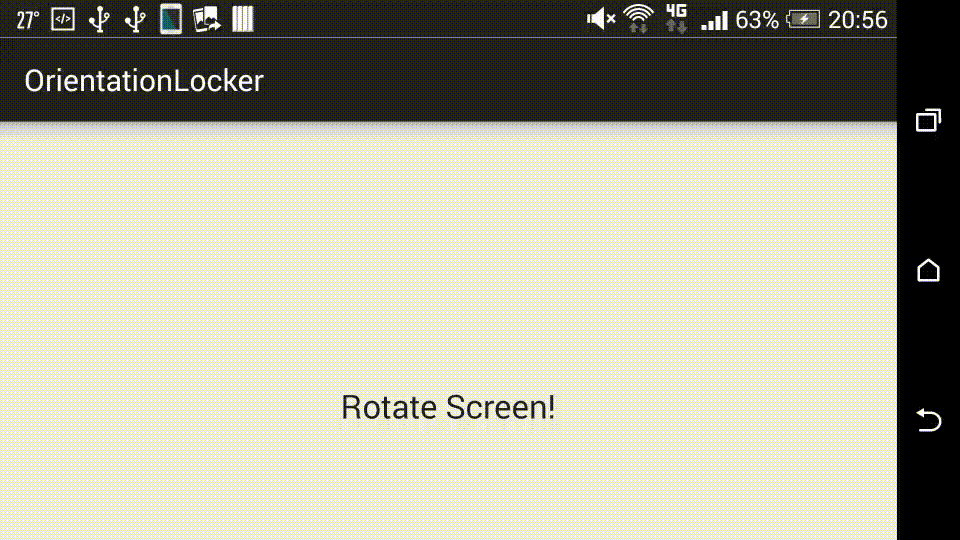Tap the picture share notification icon
This screenshot has width=960, height=540.
pyautogui.click(x=206, y=20)
